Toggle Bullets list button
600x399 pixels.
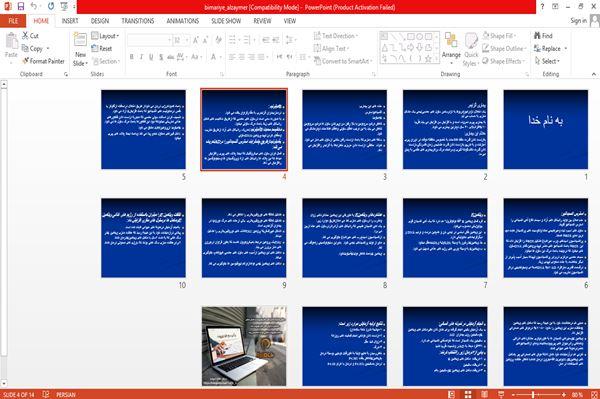233,40
